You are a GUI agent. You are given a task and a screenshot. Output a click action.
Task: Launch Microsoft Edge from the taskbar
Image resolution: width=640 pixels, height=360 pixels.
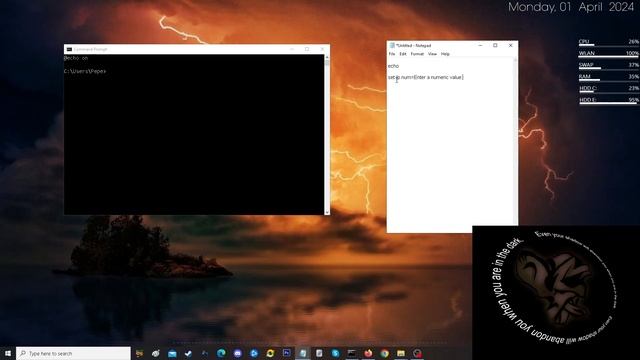coord(221,353)
